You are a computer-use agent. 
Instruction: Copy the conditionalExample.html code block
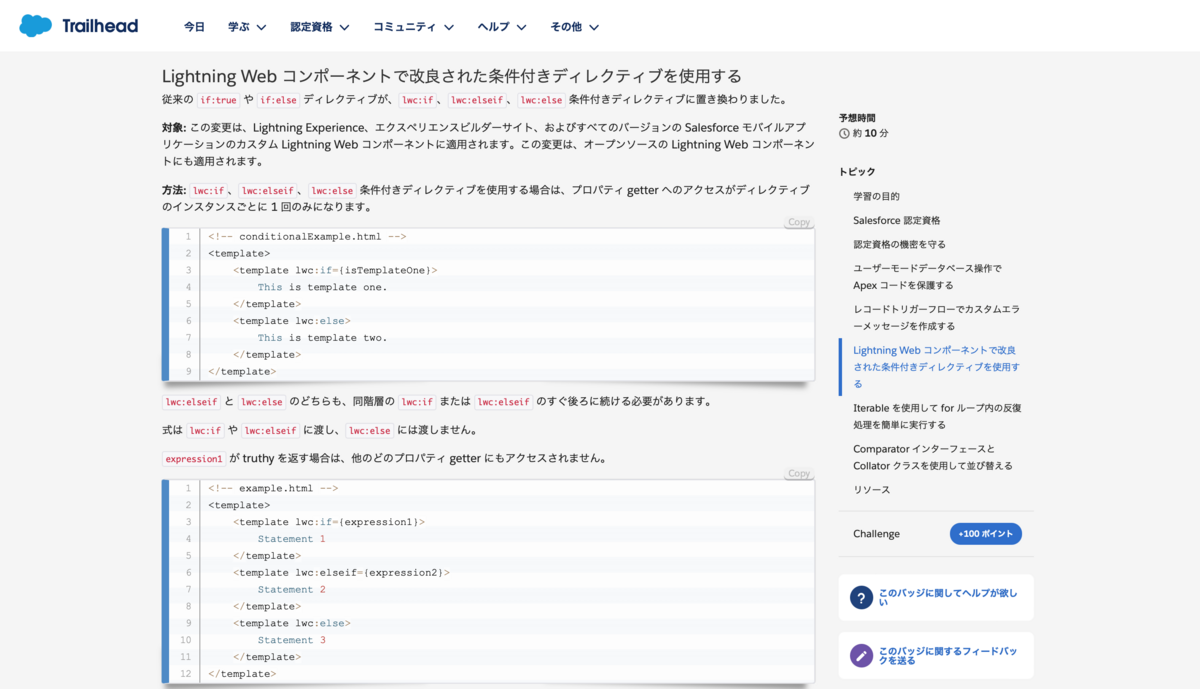click(799, 222)
